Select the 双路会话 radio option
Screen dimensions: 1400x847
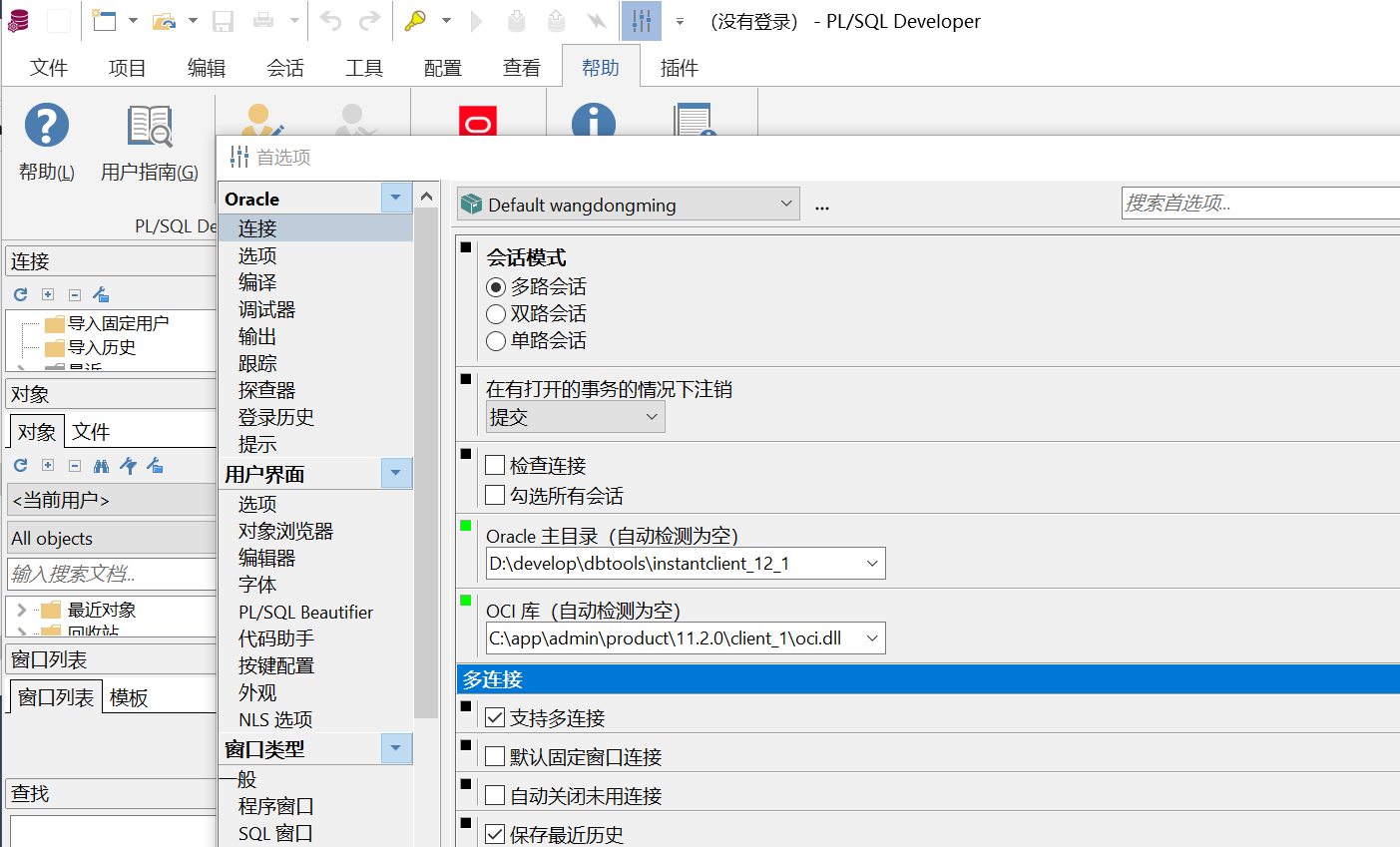click(496, 314)
